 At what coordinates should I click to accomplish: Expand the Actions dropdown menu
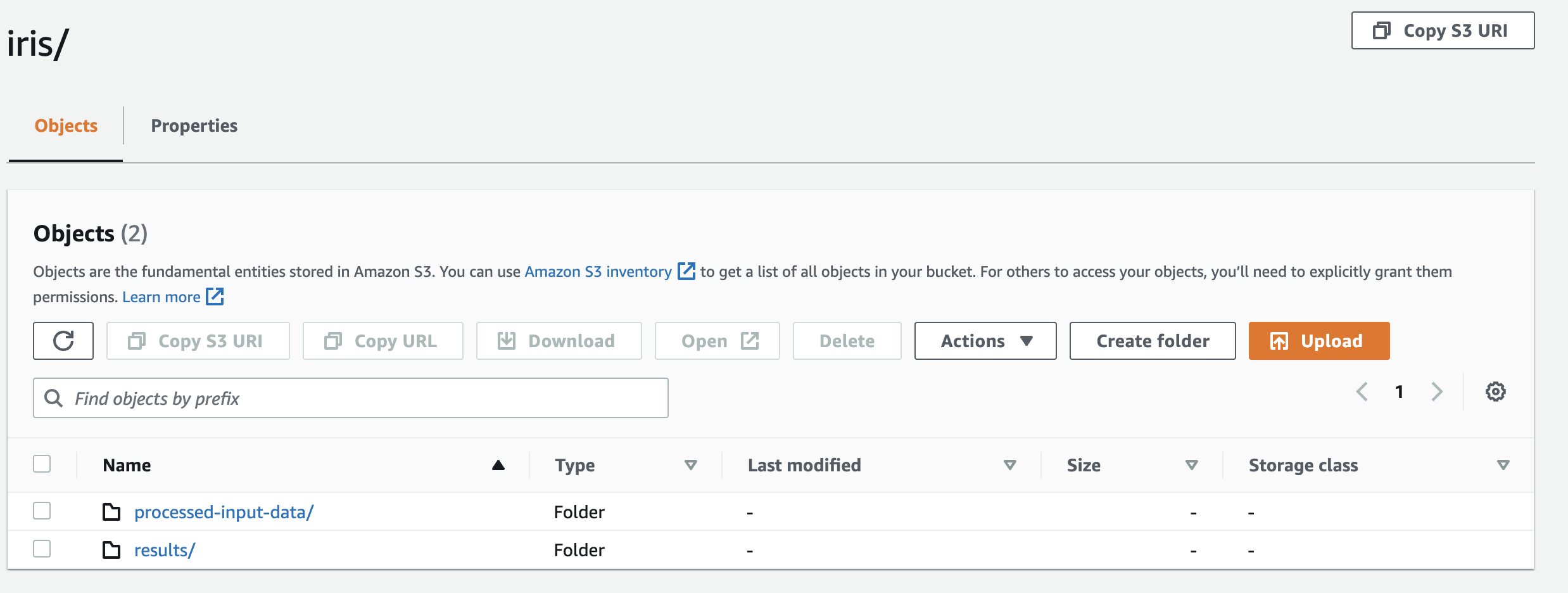click(985, 341)
